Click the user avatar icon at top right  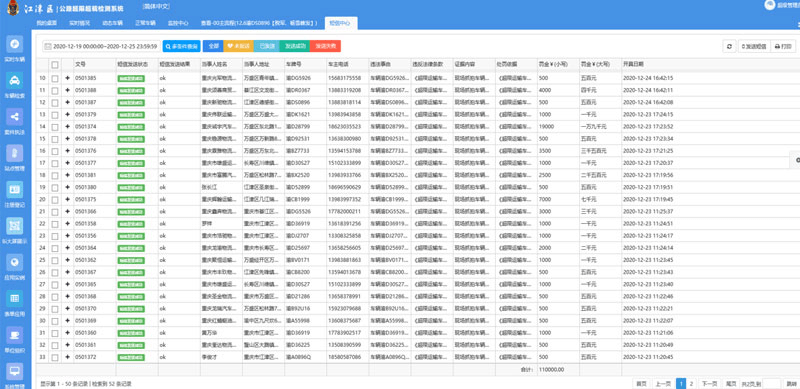click(x=769, y=5)
